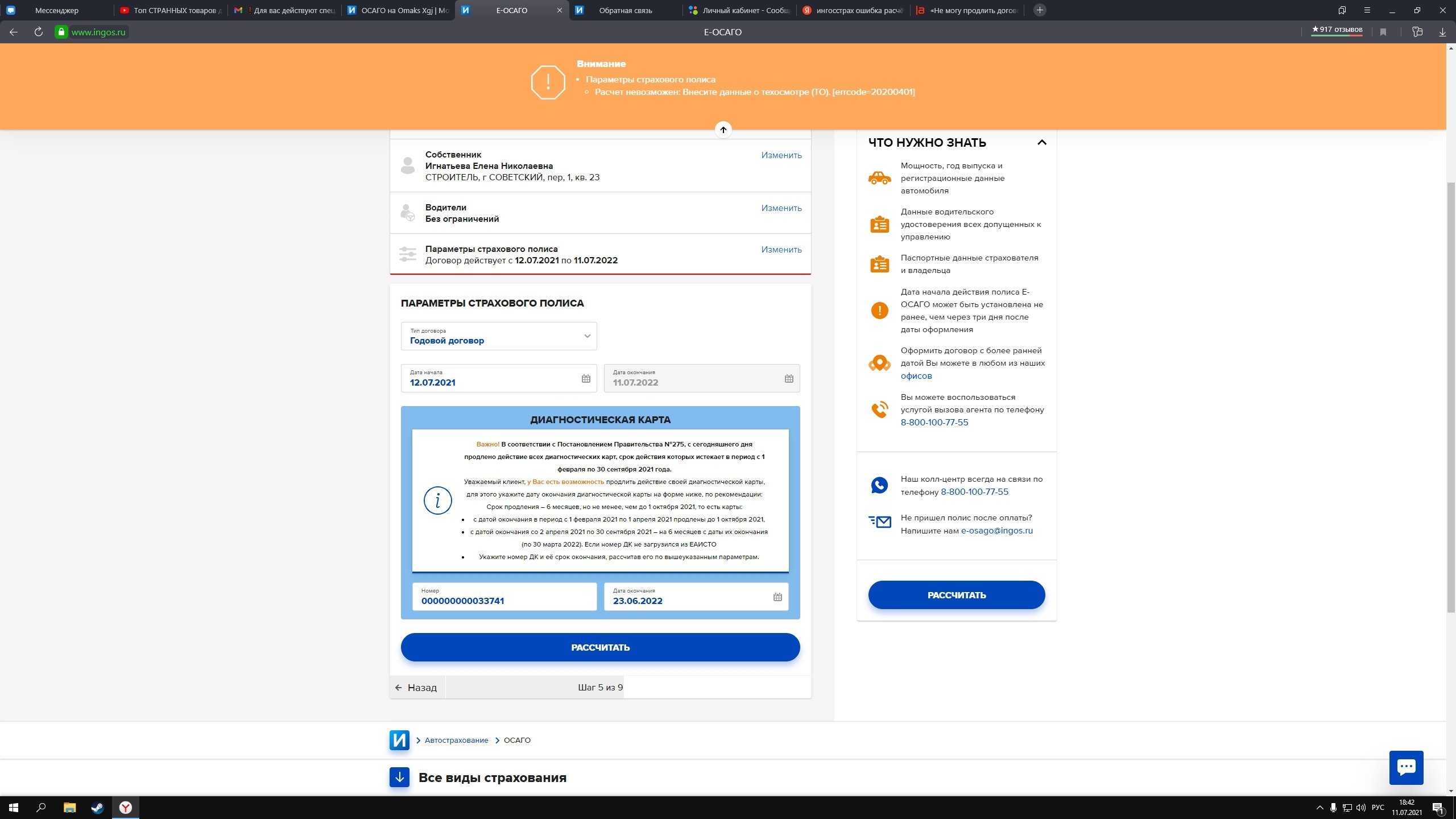1456x819 pixels.
Task: Switch to Не могу продлить договор tab
Action: point(967,10)
